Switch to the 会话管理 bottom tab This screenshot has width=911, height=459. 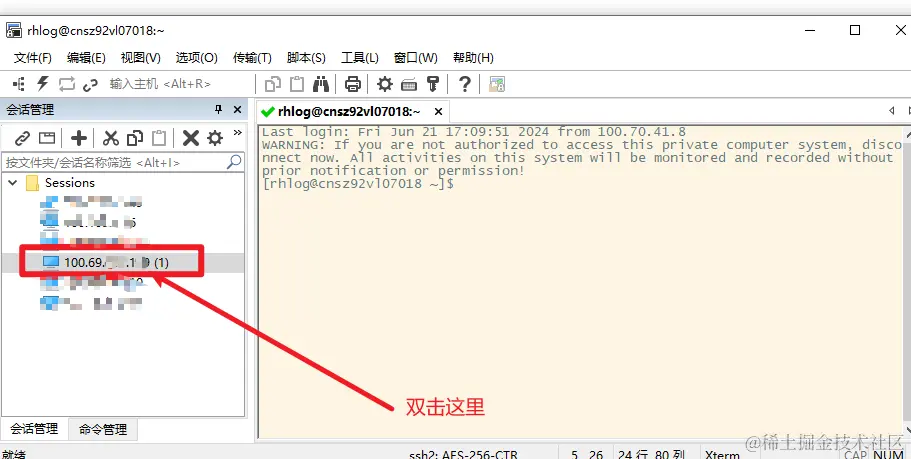point(34,429)
